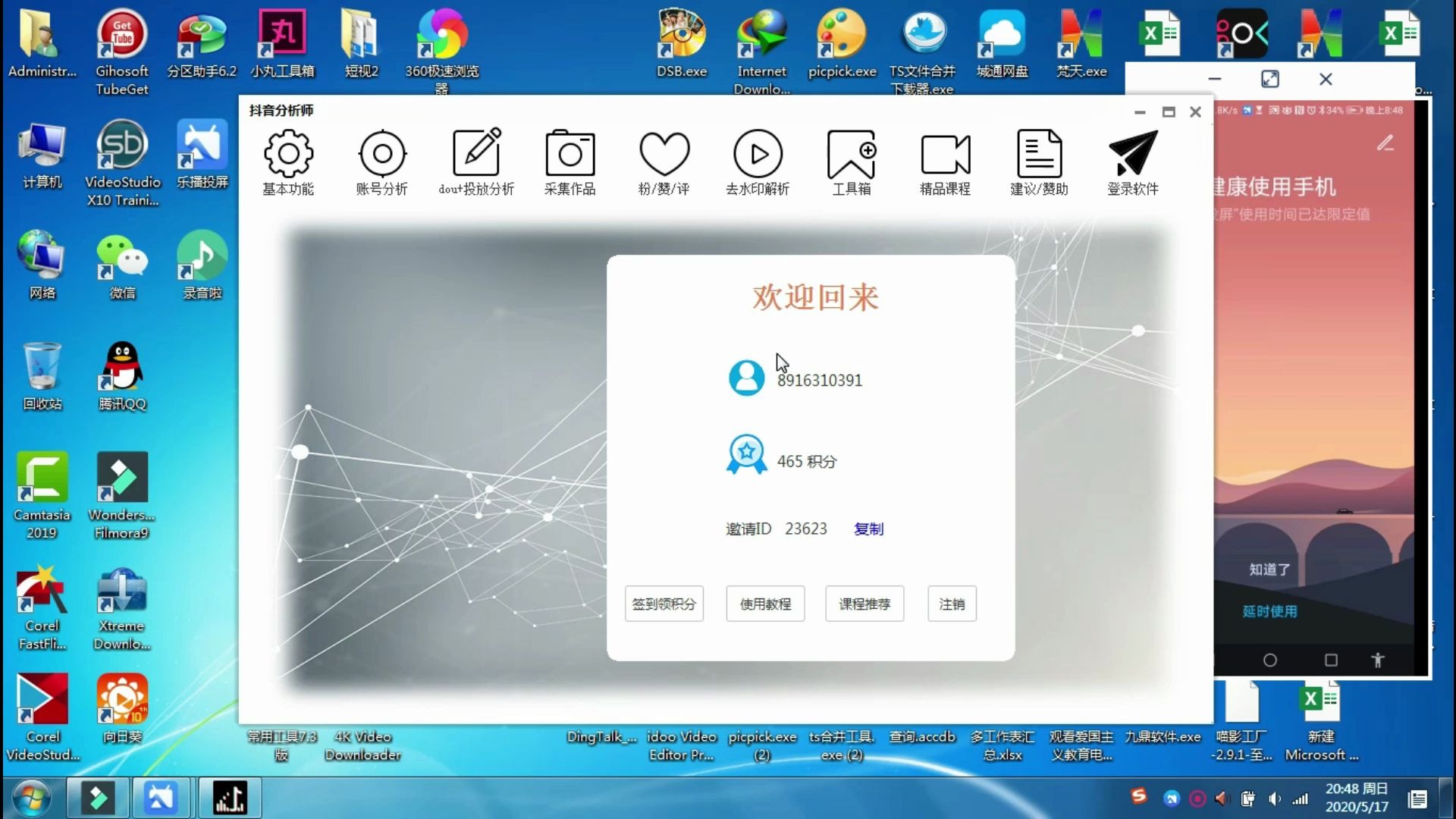Click 注销 to log out

tap(951, 604)
